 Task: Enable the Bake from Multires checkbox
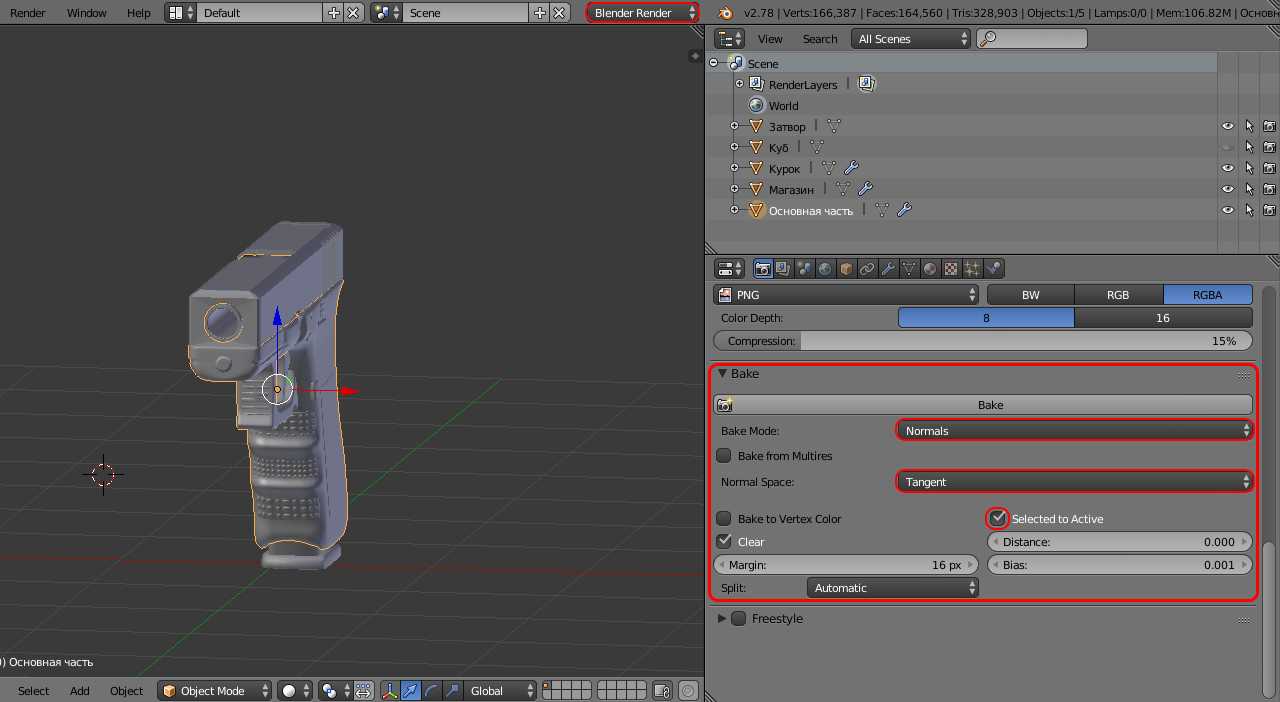[x=724, y=456]
